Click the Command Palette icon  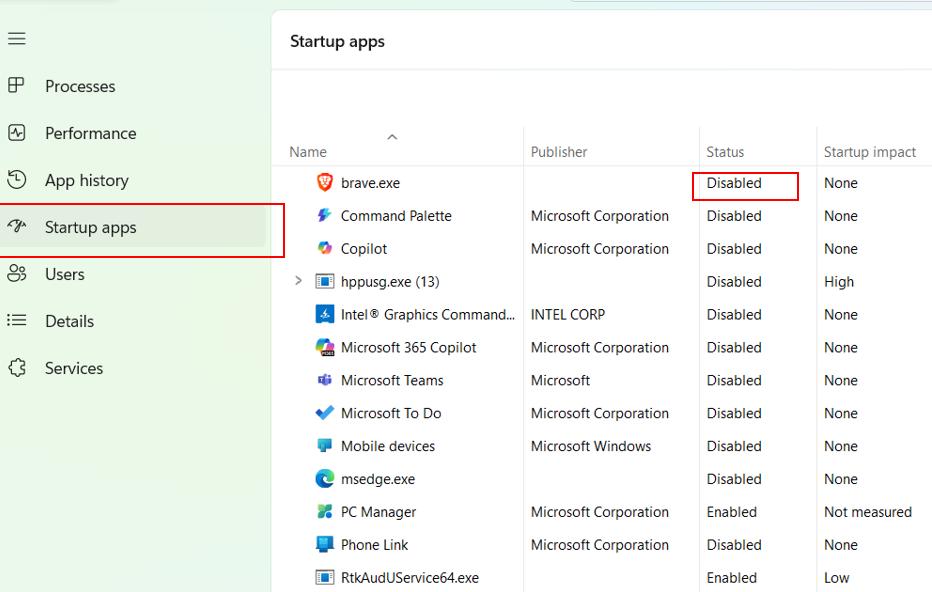(325, 215)
